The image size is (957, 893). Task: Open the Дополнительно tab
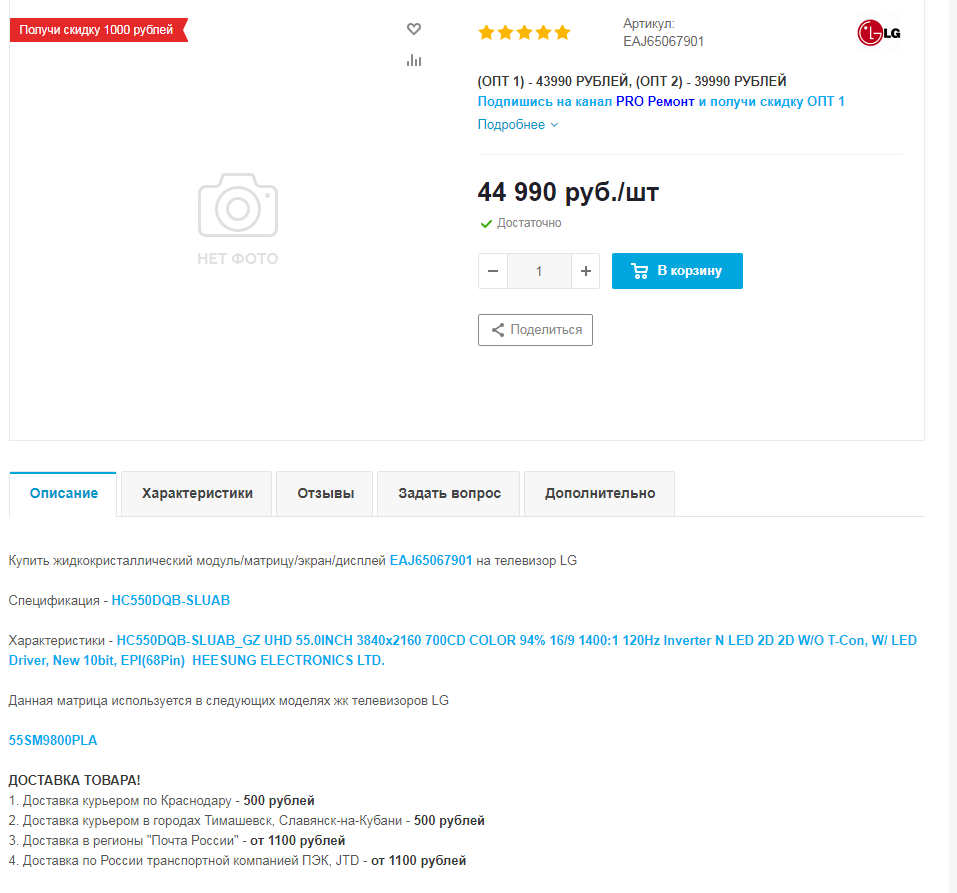(x=599, y=494)
